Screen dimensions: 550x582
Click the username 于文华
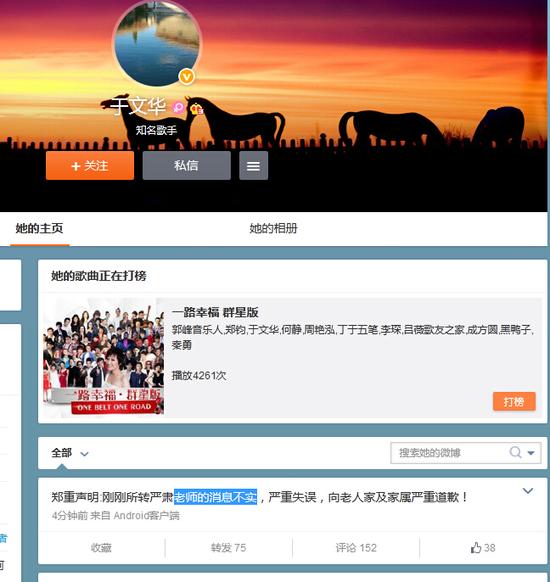[x=139, y=106]
